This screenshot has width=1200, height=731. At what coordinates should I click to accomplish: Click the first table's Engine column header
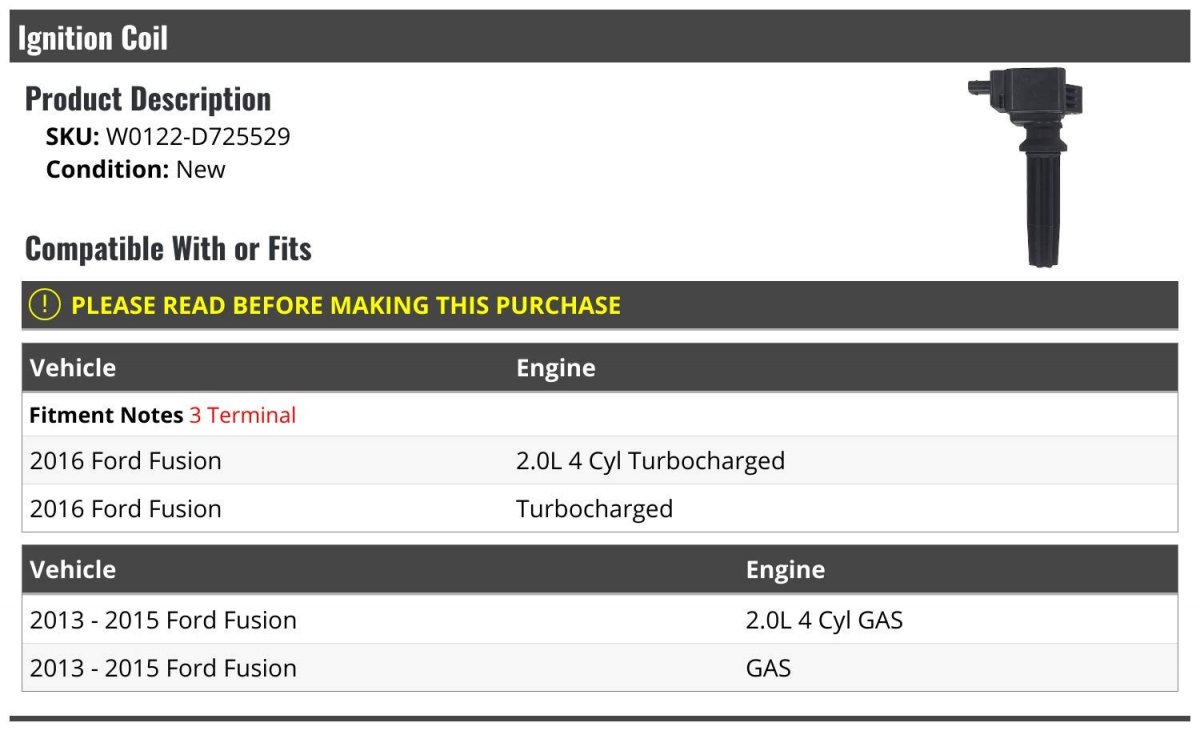click(556, 368)
